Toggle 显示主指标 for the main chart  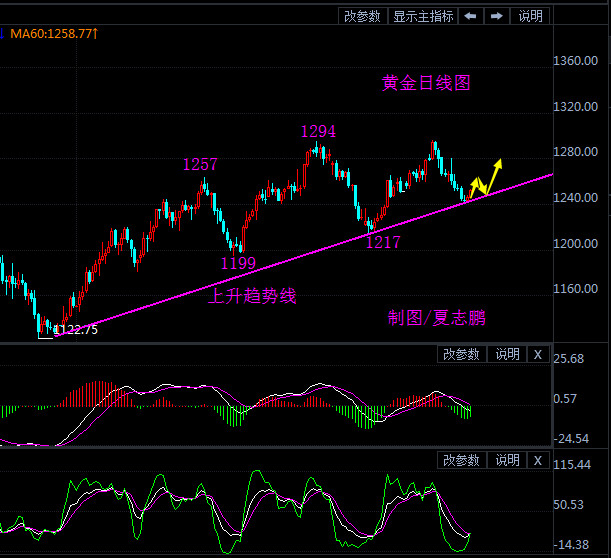(x=423, y=16)
